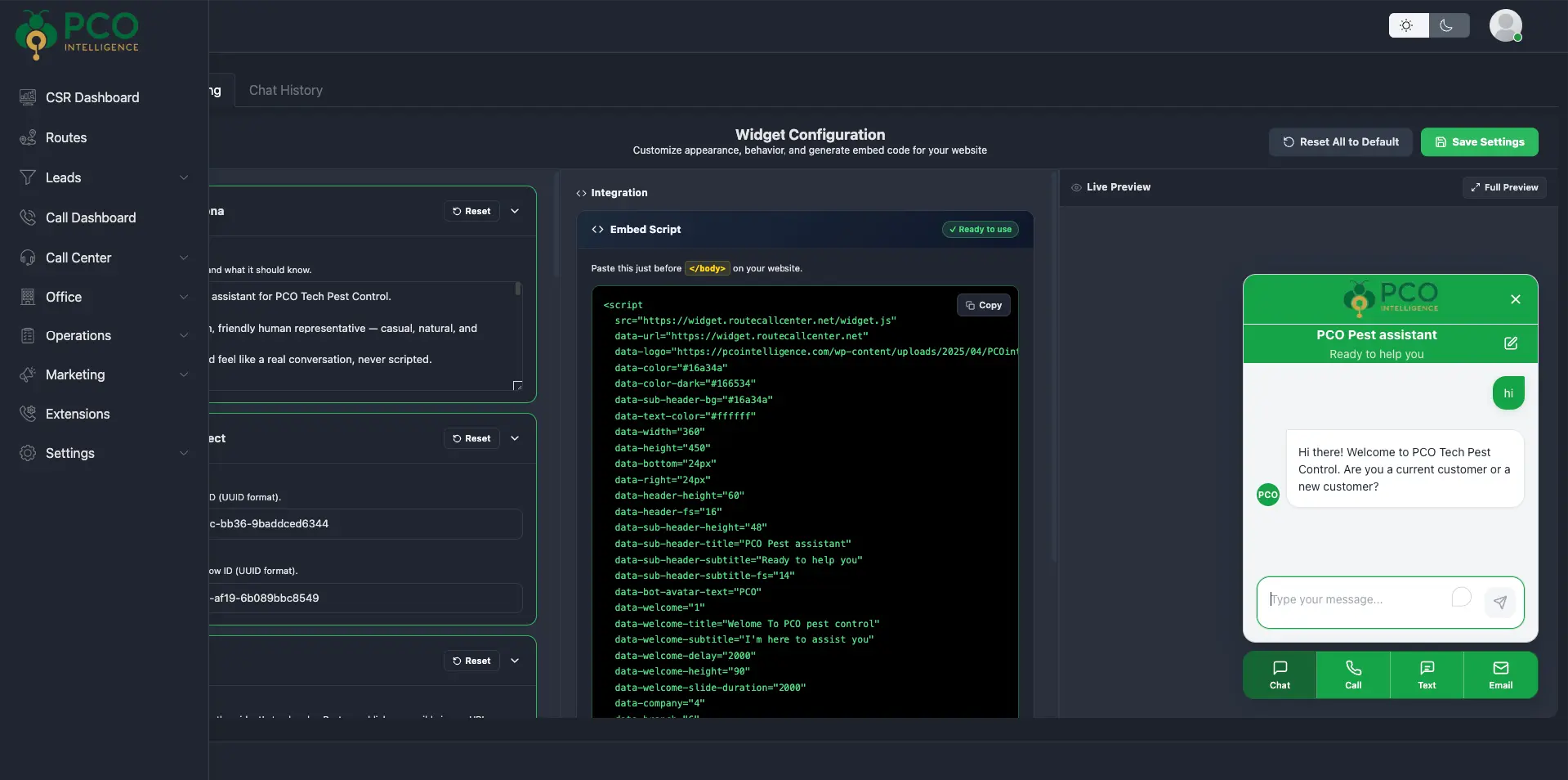
Task: Click the UUID field ending 9baddced6344
Action: tap(365, 524)
